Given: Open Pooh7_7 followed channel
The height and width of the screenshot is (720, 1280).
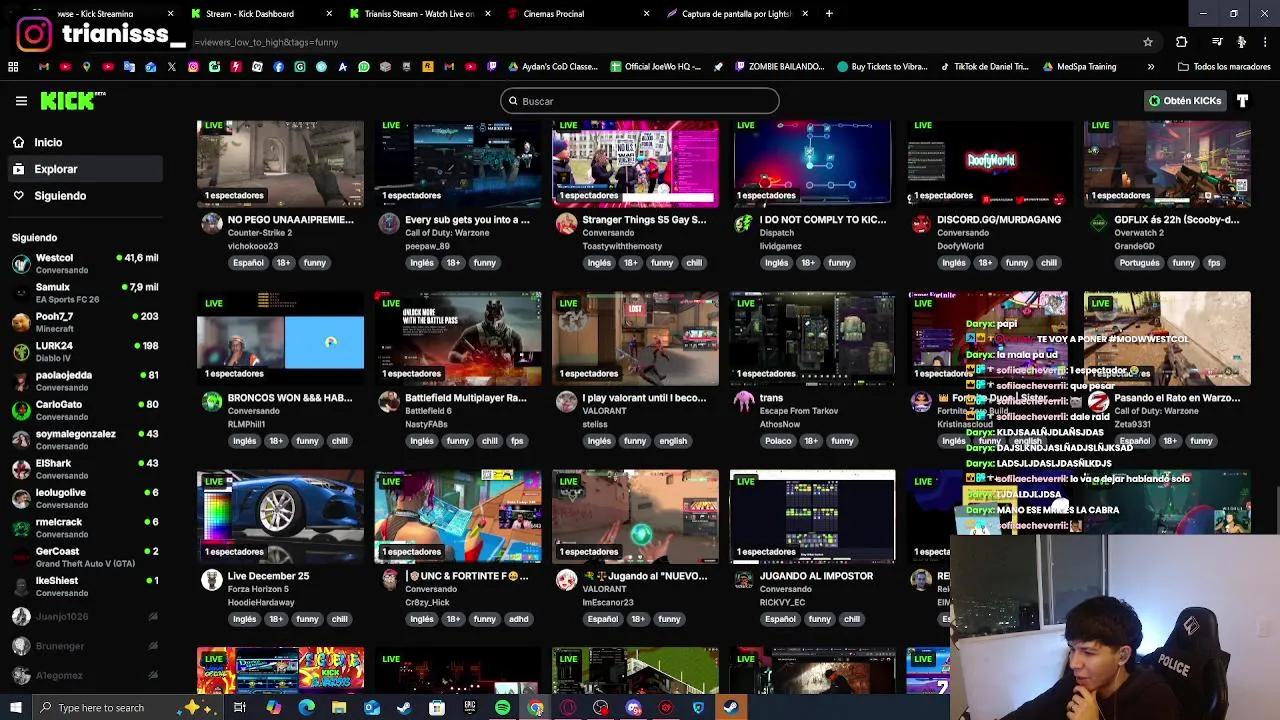Looking at the screenshot, I should (85, 322).
